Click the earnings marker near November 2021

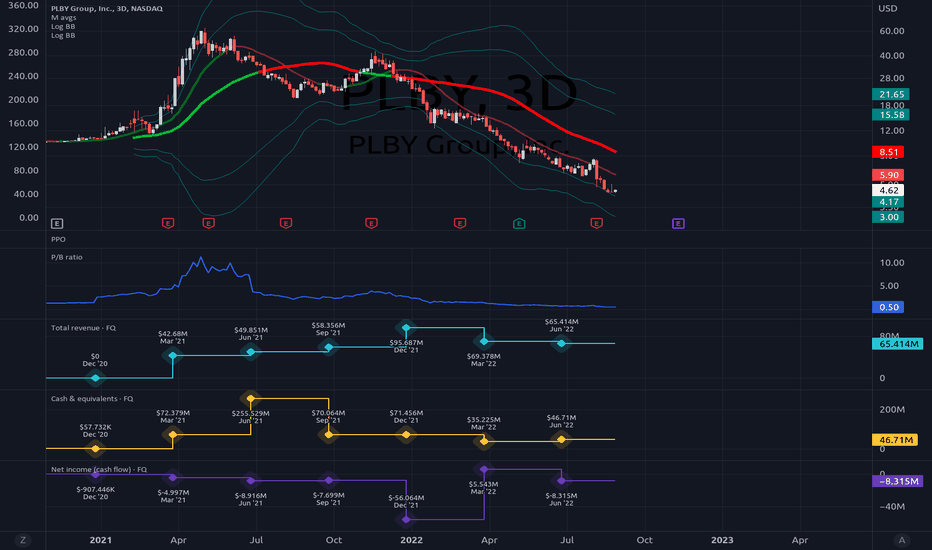pyautogui.click(x=371, y=224)
